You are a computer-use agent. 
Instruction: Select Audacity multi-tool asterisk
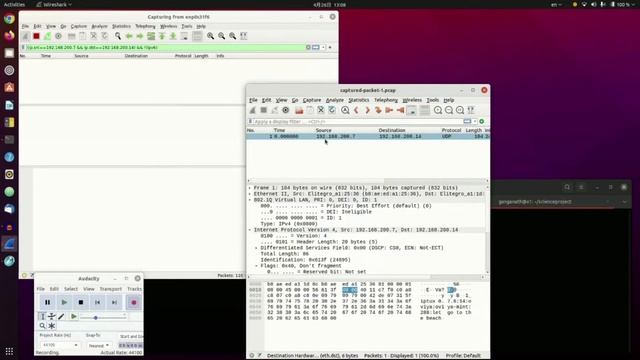[52, 326]
